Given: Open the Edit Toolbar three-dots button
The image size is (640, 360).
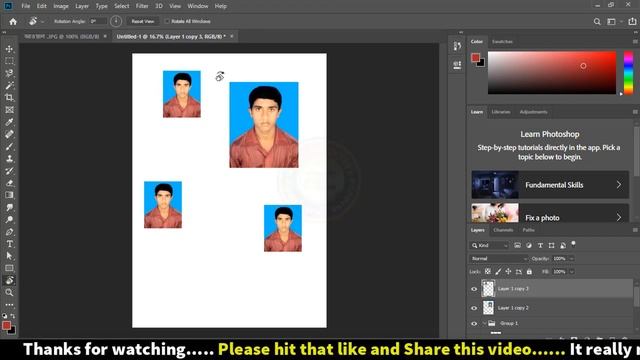Looking at the screenshot, I should [x=9, y=304].
